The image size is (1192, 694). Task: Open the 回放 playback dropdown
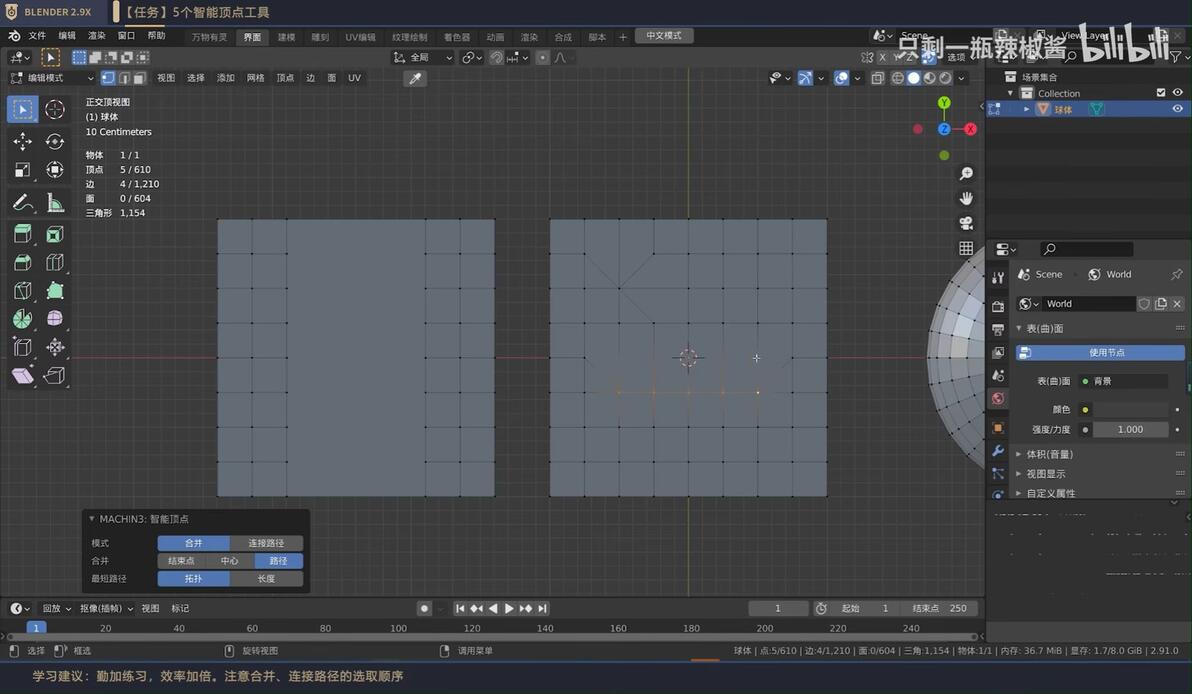click(56, 608)
